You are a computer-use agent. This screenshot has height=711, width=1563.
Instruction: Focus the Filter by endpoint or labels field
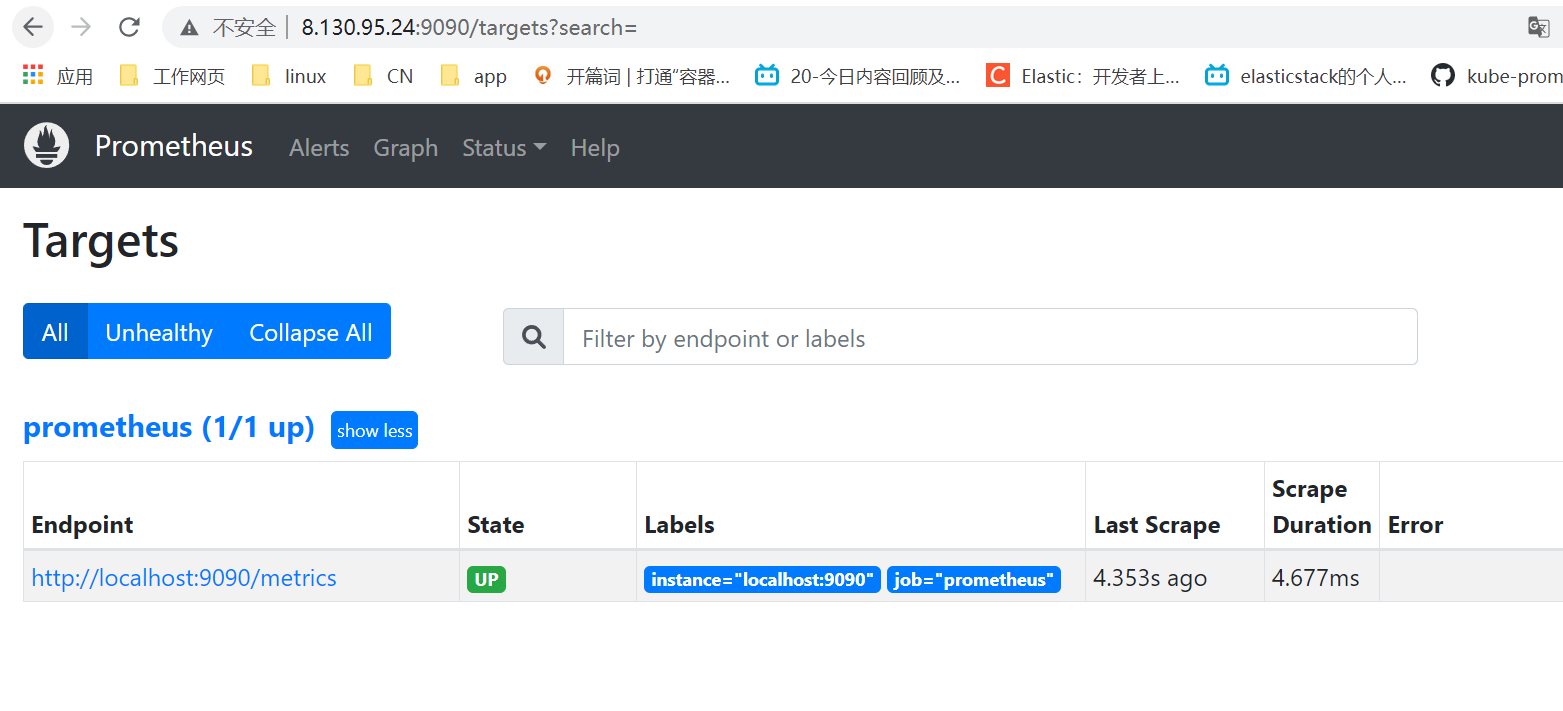point(990,337)
